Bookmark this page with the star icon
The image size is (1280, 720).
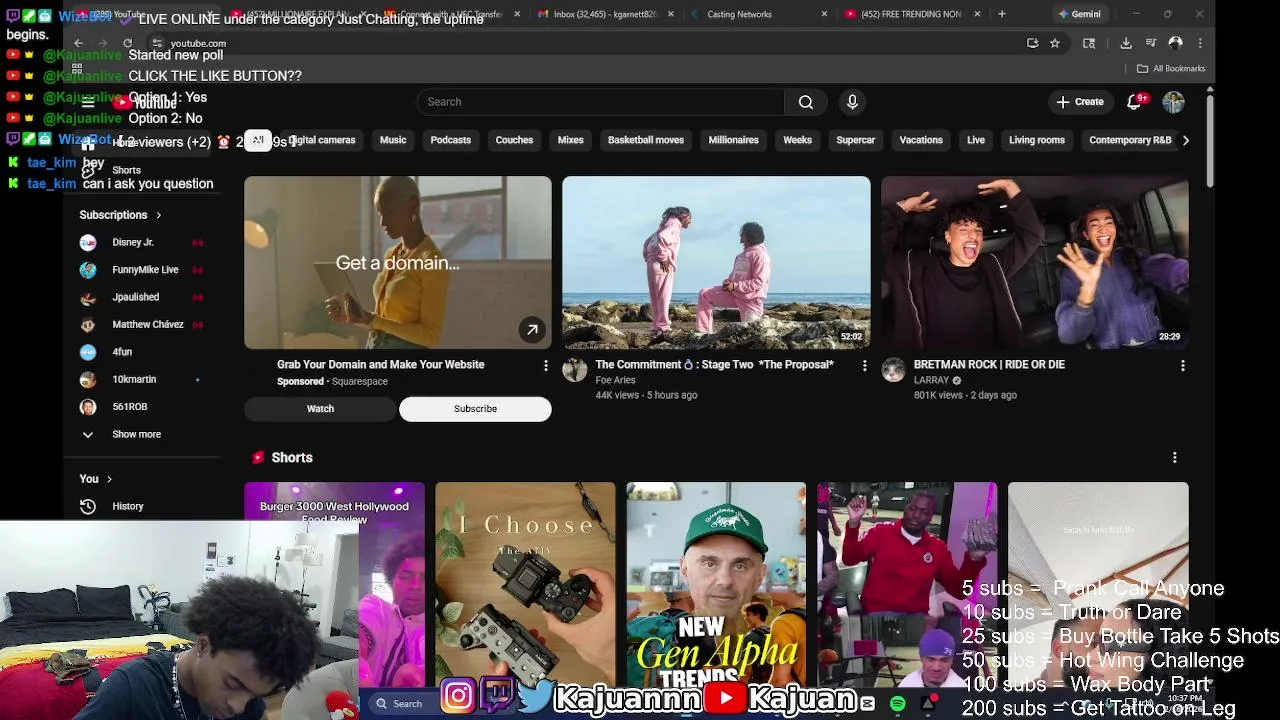(x=1054, y=43)
